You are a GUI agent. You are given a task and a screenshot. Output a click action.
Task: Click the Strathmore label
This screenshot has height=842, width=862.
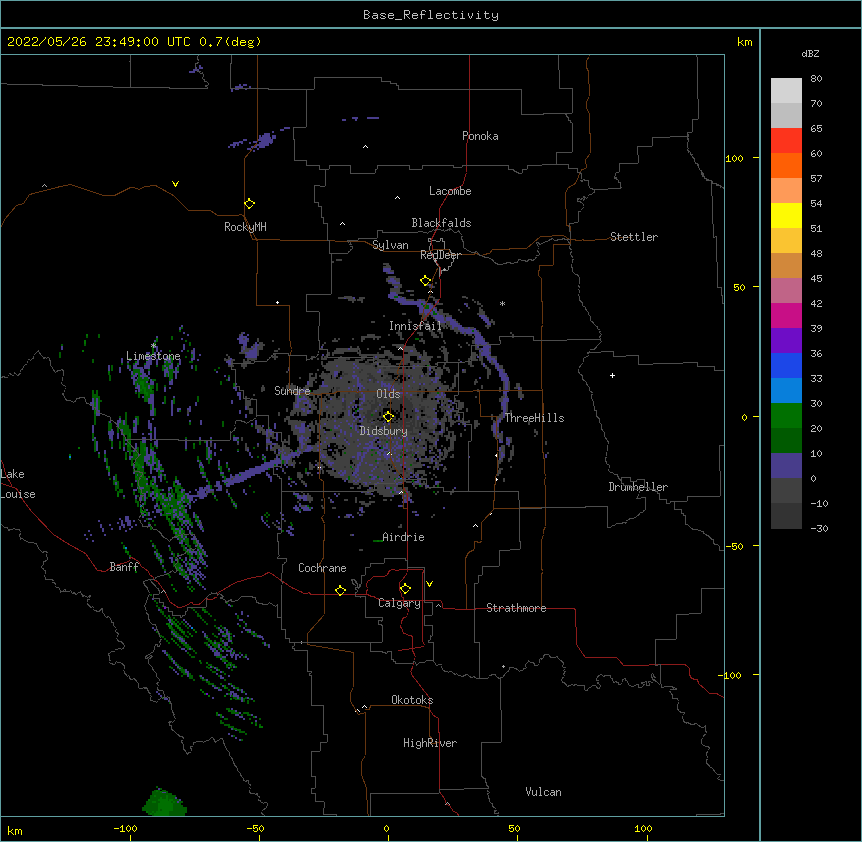coord(516,608)
